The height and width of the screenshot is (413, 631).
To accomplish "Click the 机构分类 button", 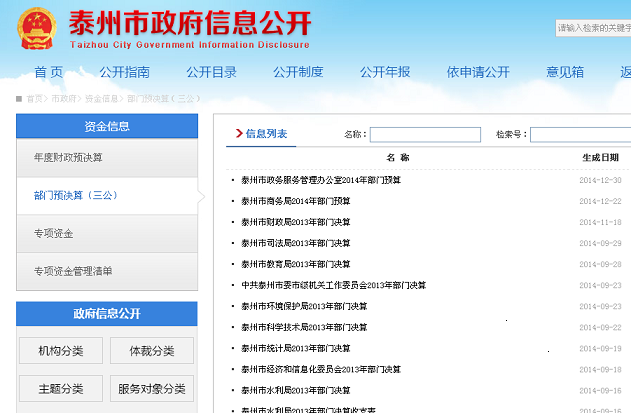I will (x=61, y=351).
